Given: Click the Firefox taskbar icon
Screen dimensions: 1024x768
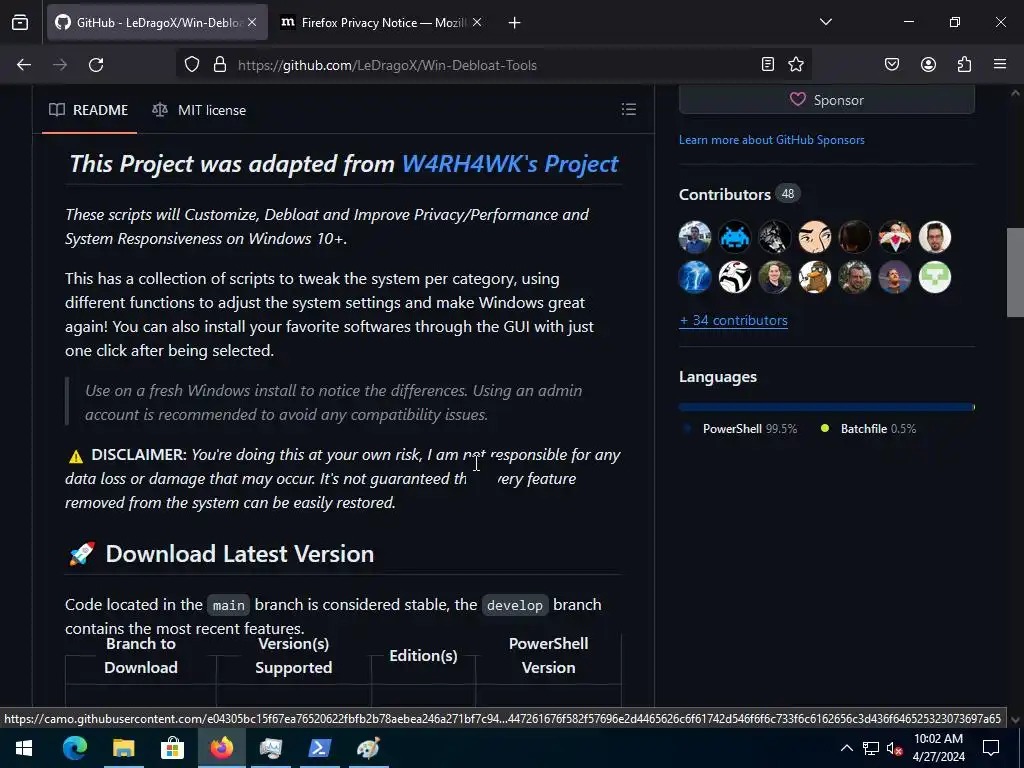Looking at the screenshot, I should pyautogui.click(x=221, y=748).
